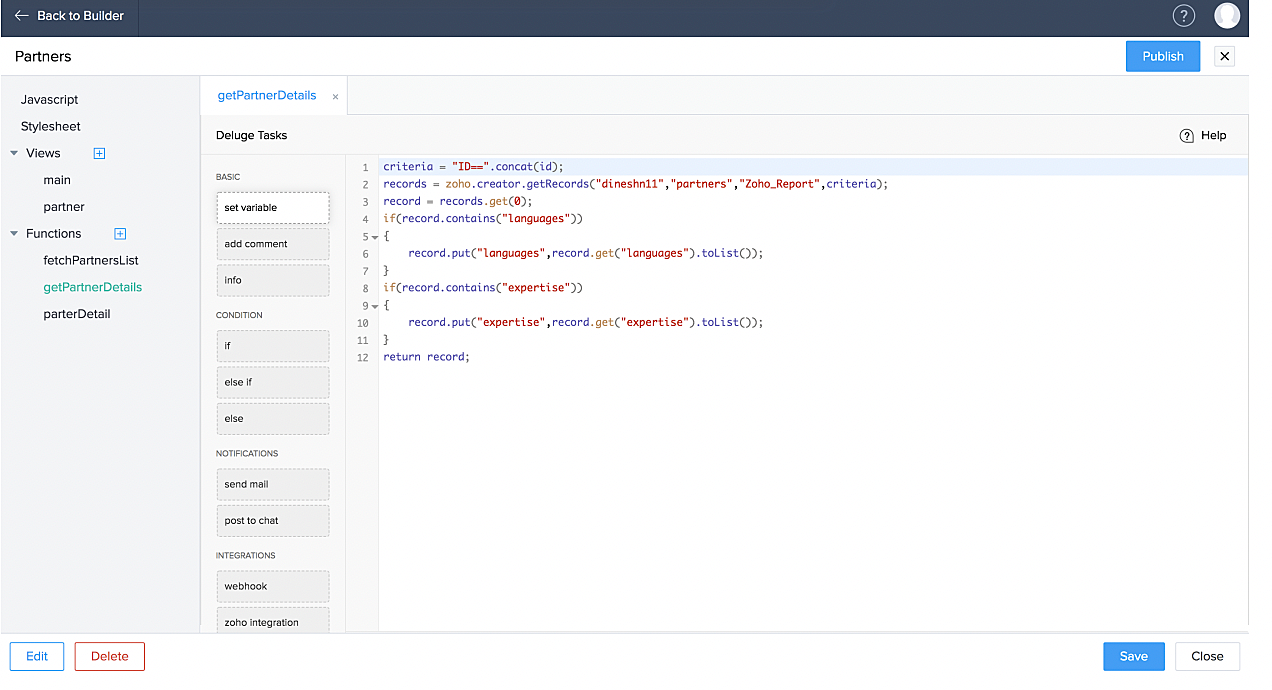The image size is (1272, 690).
Task: Choose the send mail notification block
Action: [272, 484]
